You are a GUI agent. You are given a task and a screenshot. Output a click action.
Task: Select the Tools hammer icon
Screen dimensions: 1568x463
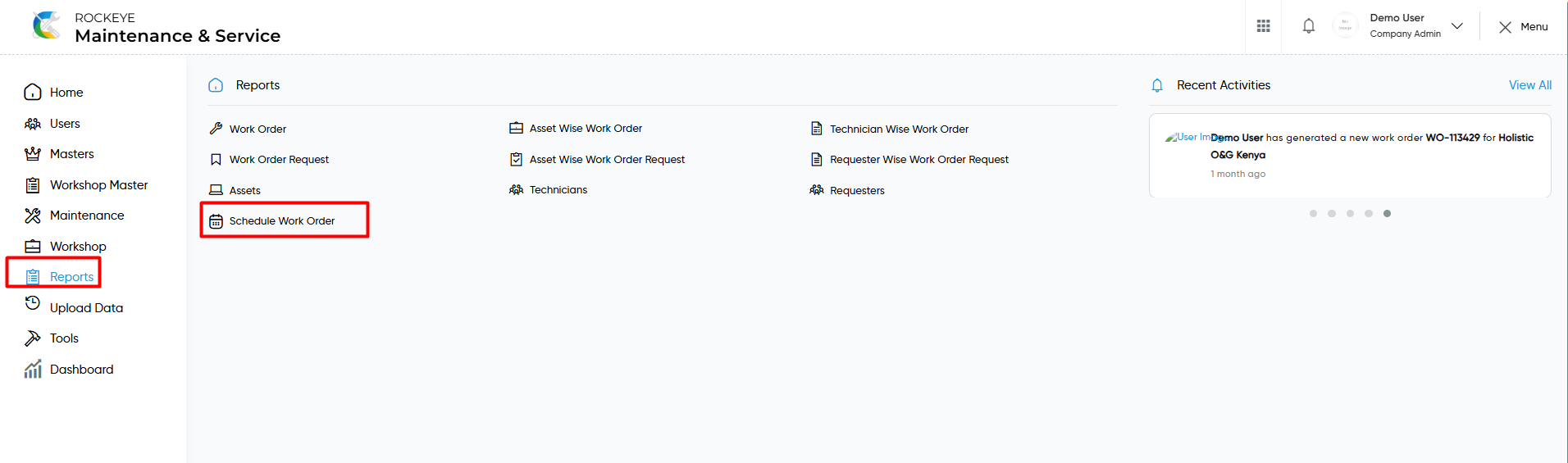click(33, 338)
